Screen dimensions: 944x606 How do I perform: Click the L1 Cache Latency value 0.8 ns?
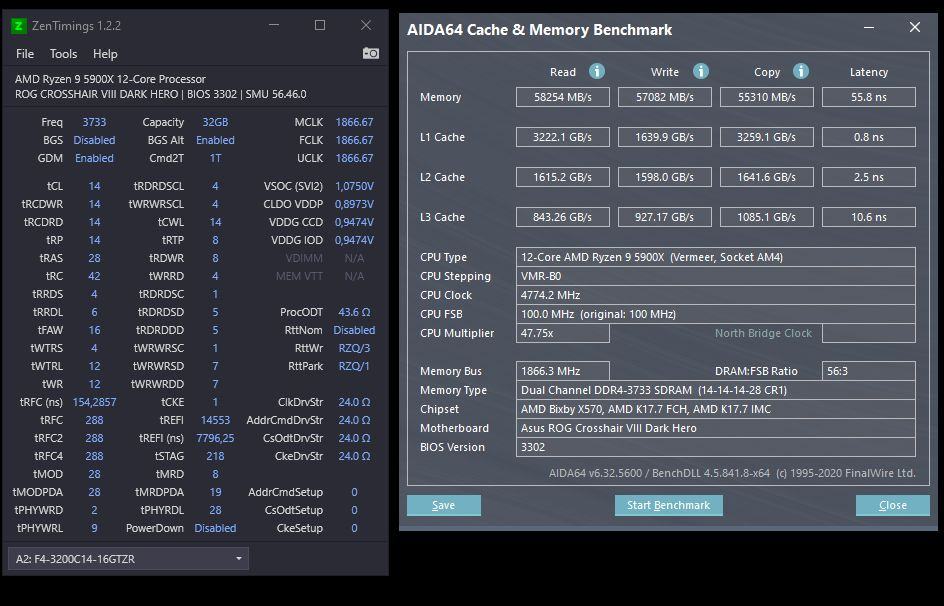point(869,137)
